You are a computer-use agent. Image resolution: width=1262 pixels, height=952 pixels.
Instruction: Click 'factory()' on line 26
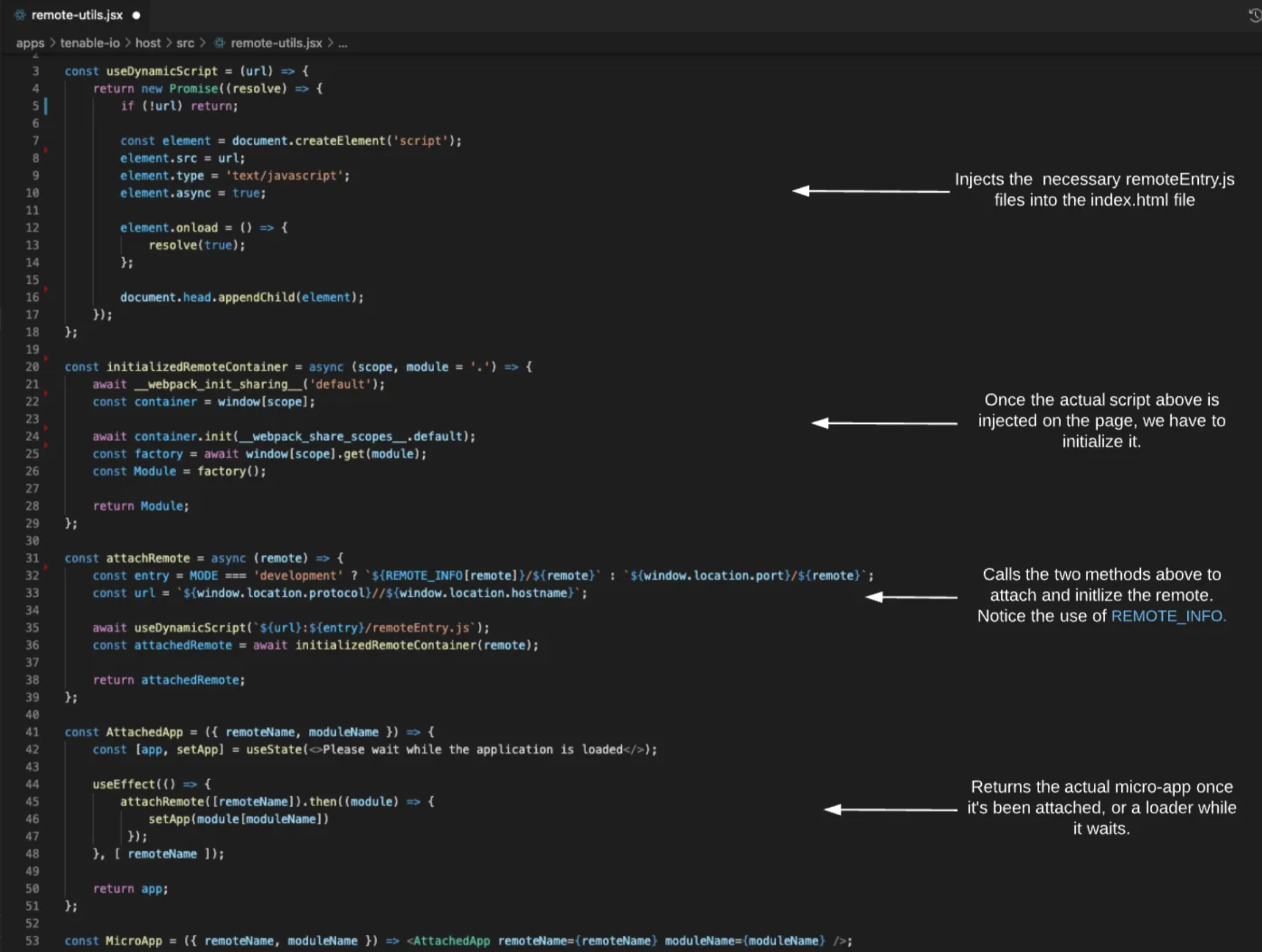coord(229,471)
